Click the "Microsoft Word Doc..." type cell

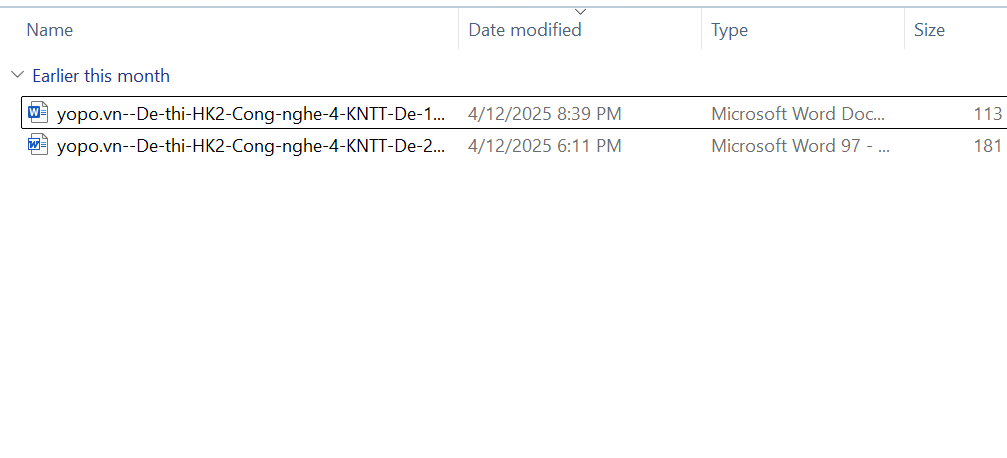(798, 114)
